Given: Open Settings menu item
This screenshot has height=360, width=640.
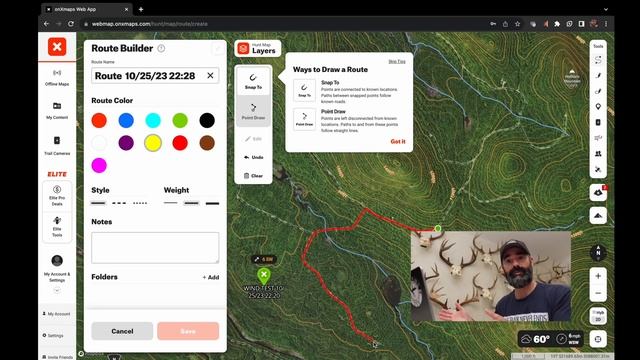Looking at the screenshot, I should coord(53,336).
